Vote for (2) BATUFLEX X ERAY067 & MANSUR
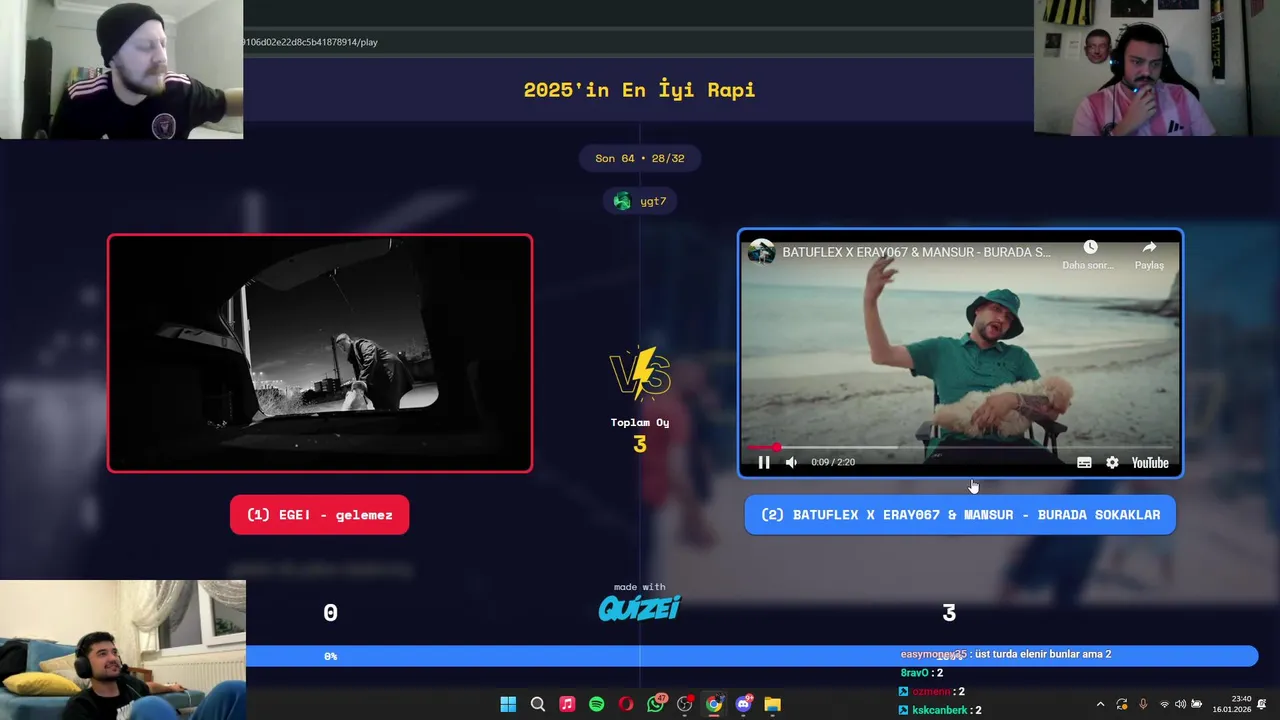The height and width of the screenshot is (720, 1280). coord(960,515)
